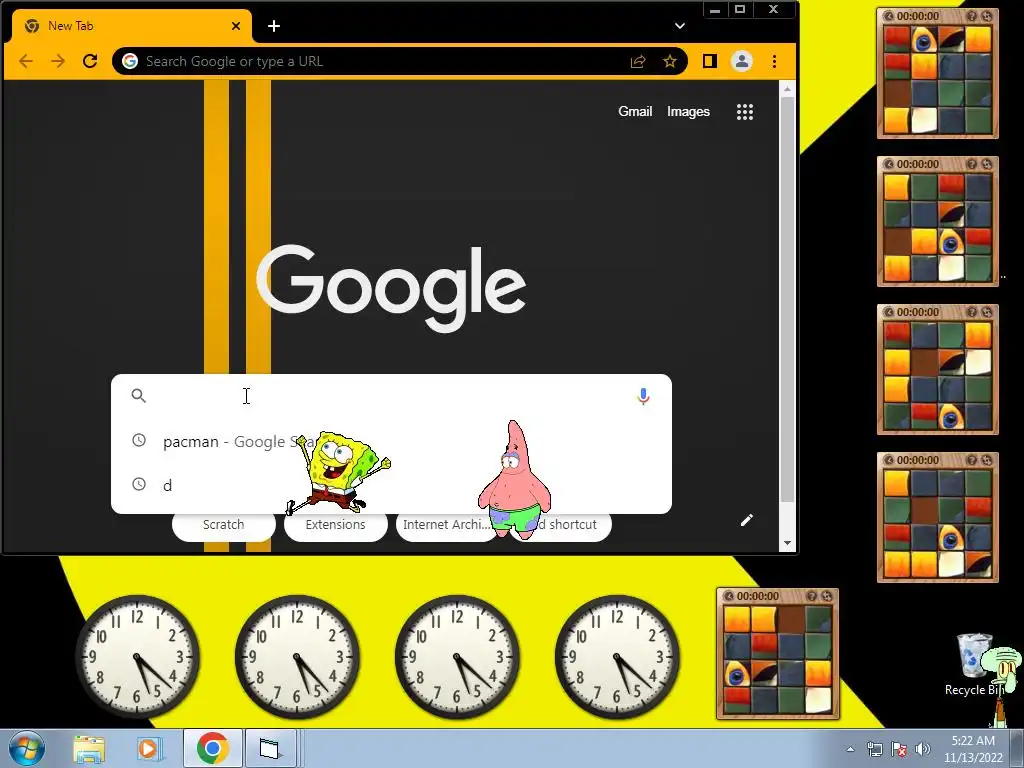
Task: Click the rightmost clock gadget
Action: [617, 656]
